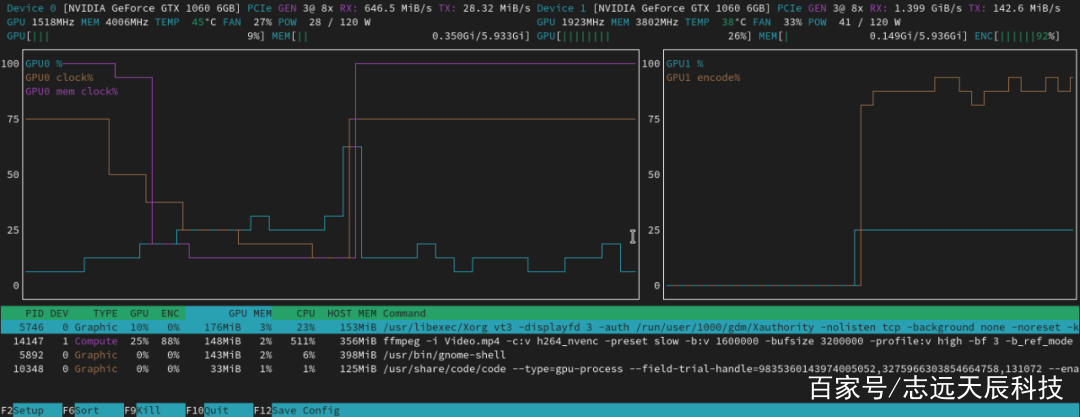Image resolution: width=1080 pixels, height=417 pixels.
Task: Click the 'GPU0 clock%' legend entry
Action: (x=59, y=77)
